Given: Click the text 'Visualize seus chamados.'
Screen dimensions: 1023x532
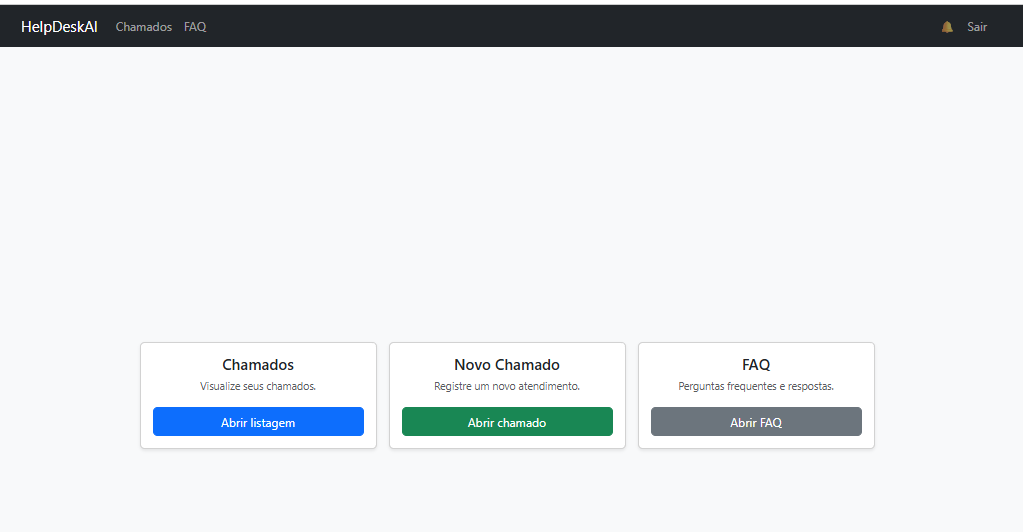Looking at the screenshot, I should 258,386.
